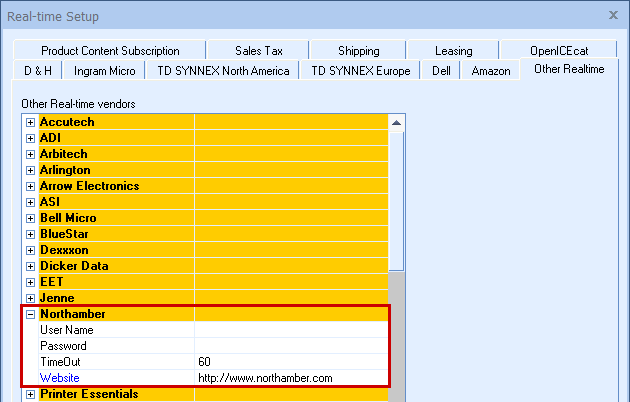
Task: Collapse the Northamber vendor section
Action: click(31, 314)
